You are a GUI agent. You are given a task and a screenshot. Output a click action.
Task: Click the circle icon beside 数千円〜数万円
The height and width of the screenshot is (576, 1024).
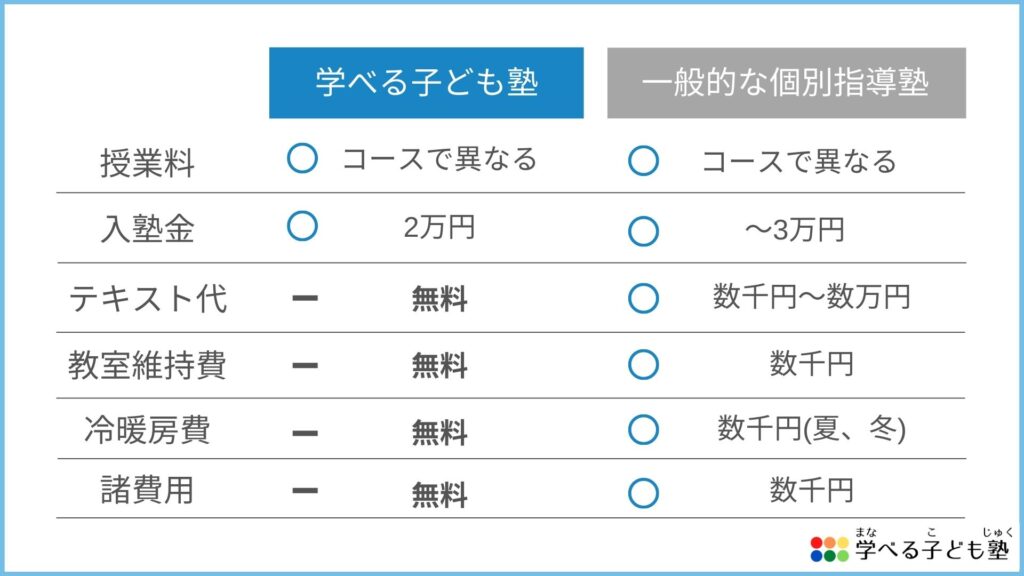coord(643,298)
